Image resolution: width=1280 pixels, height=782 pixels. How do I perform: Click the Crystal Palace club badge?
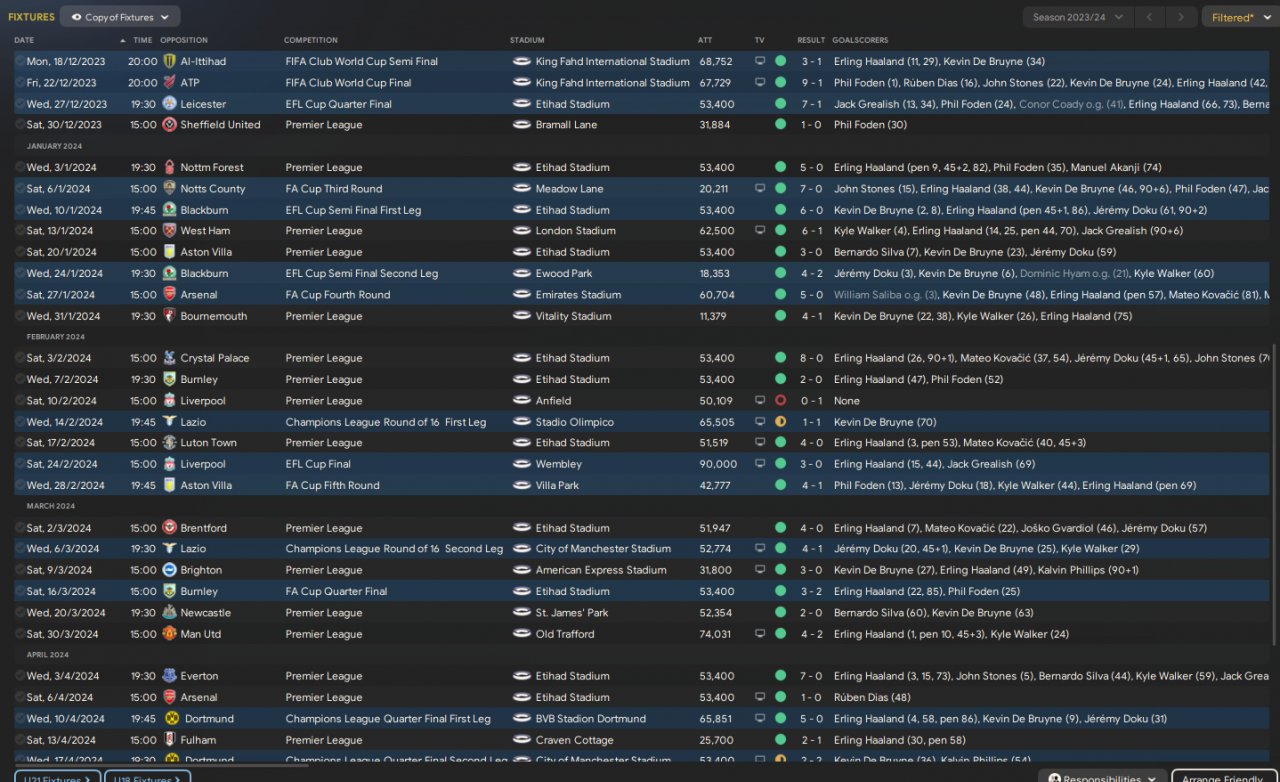[x=169, y=358]
